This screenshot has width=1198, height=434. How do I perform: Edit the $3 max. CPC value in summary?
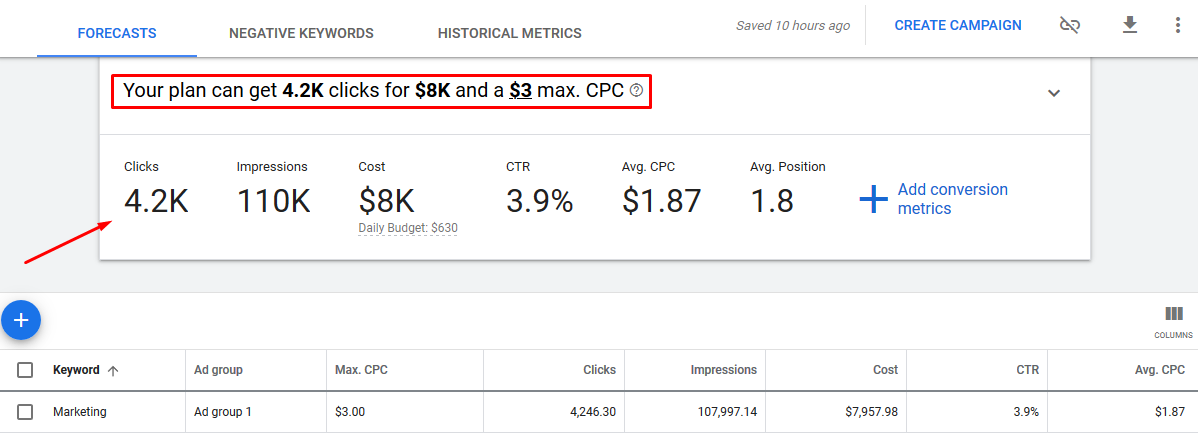coord(520,91)
